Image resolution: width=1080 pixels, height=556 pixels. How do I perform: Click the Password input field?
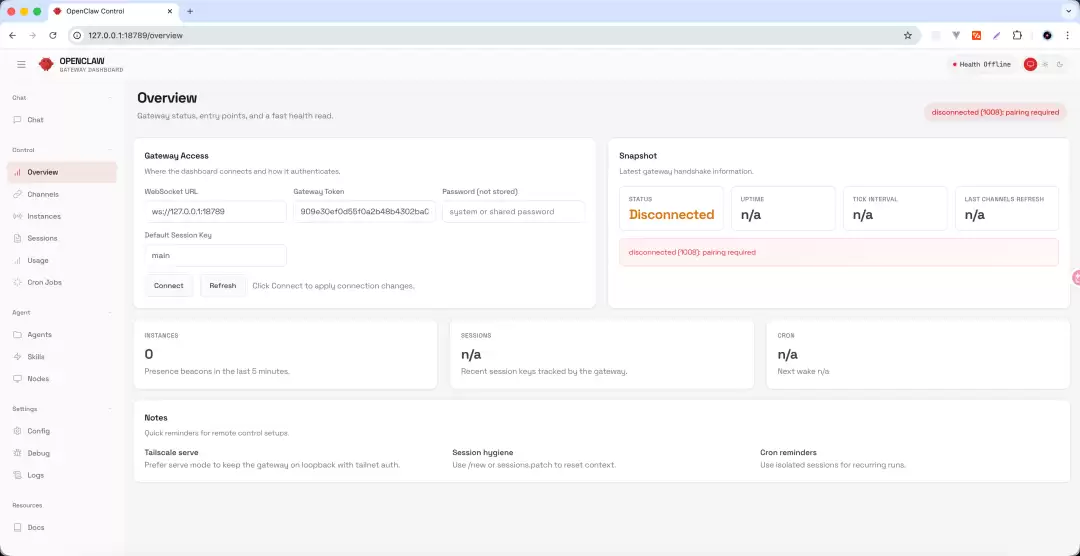[513, 211]
